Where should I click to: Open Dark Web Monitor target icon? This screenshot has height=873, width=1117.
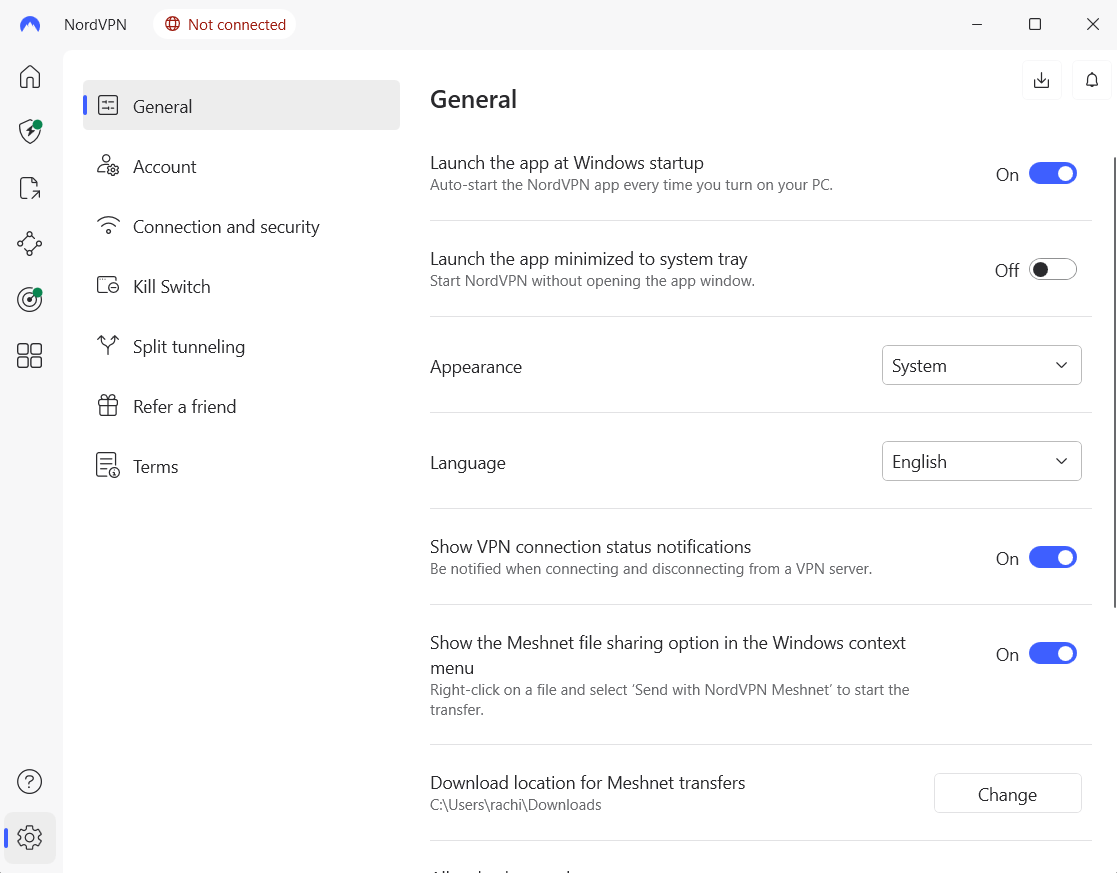pos(30,299)
